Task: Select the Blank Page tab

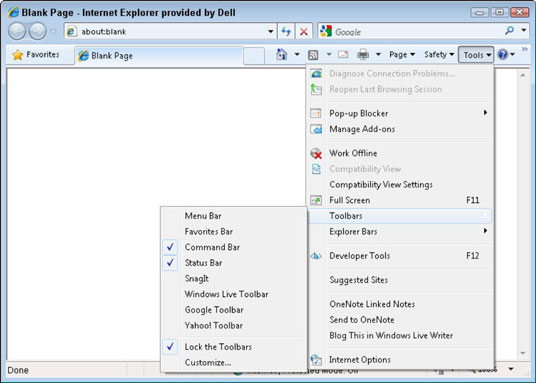Action: 159,55
